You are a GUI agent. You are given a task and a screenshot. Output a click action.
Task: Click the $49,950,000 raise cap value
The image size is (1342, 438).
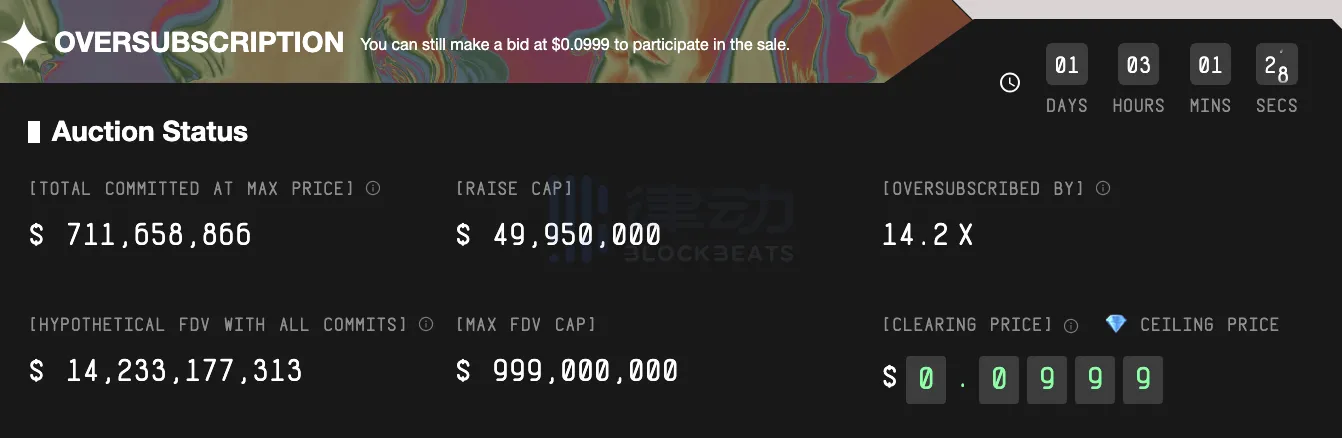[558, 235]
